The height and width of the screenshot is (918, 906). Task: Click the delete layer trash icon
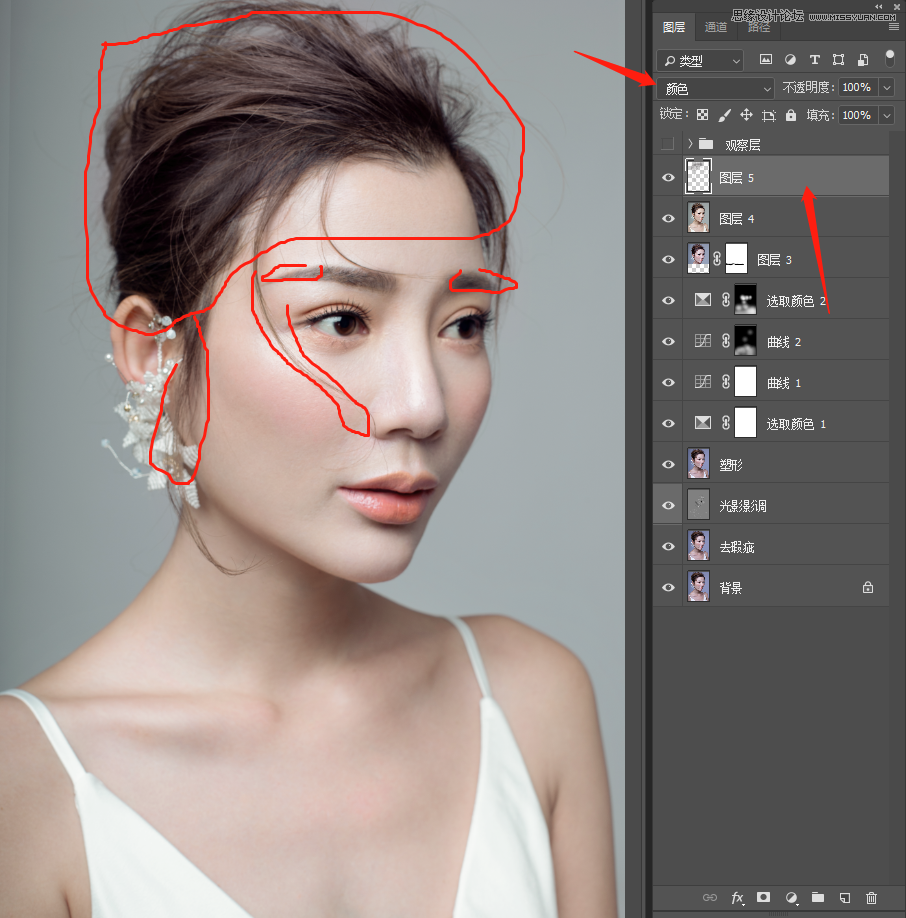[x=871, y=898]
